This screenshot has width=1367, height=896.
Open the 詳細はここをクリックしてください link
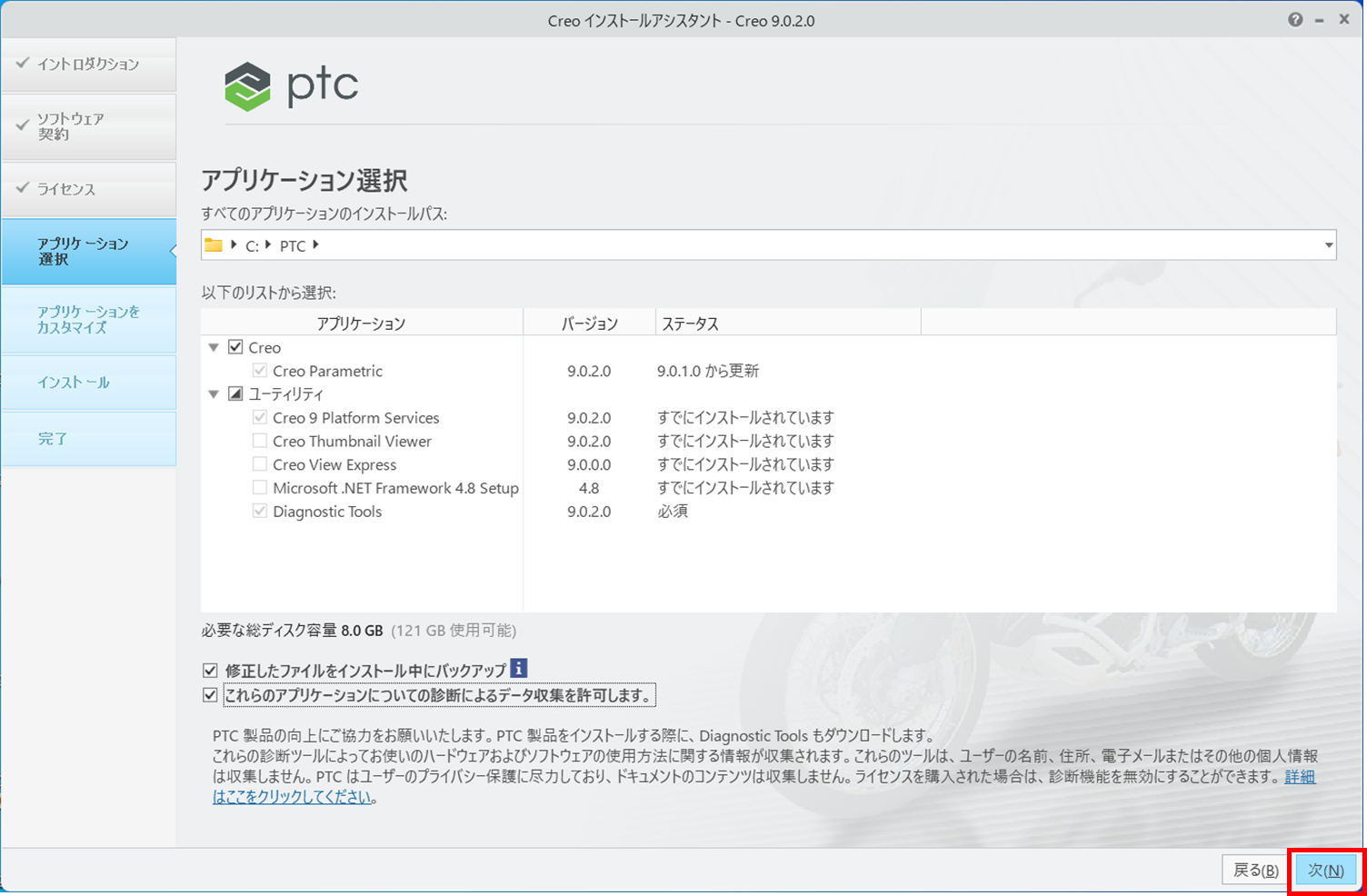click(x=292, y=797)
